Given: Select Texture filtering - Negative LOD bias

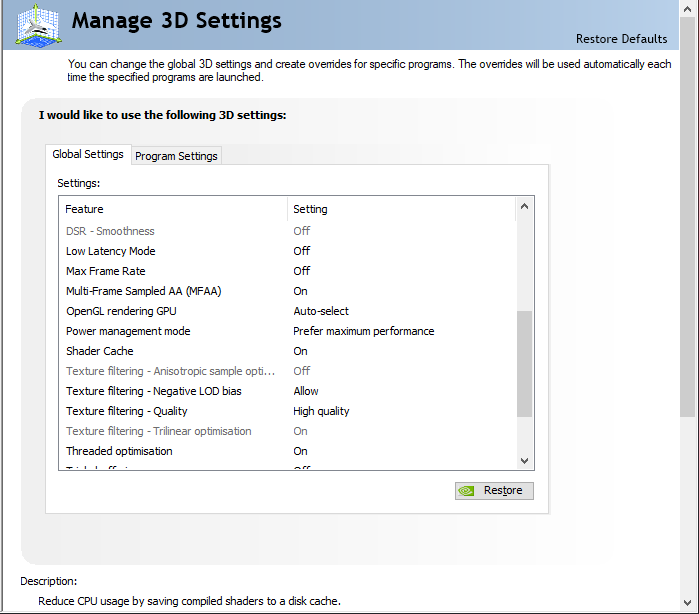Looking at the screenshot, I should click(154, 391).
